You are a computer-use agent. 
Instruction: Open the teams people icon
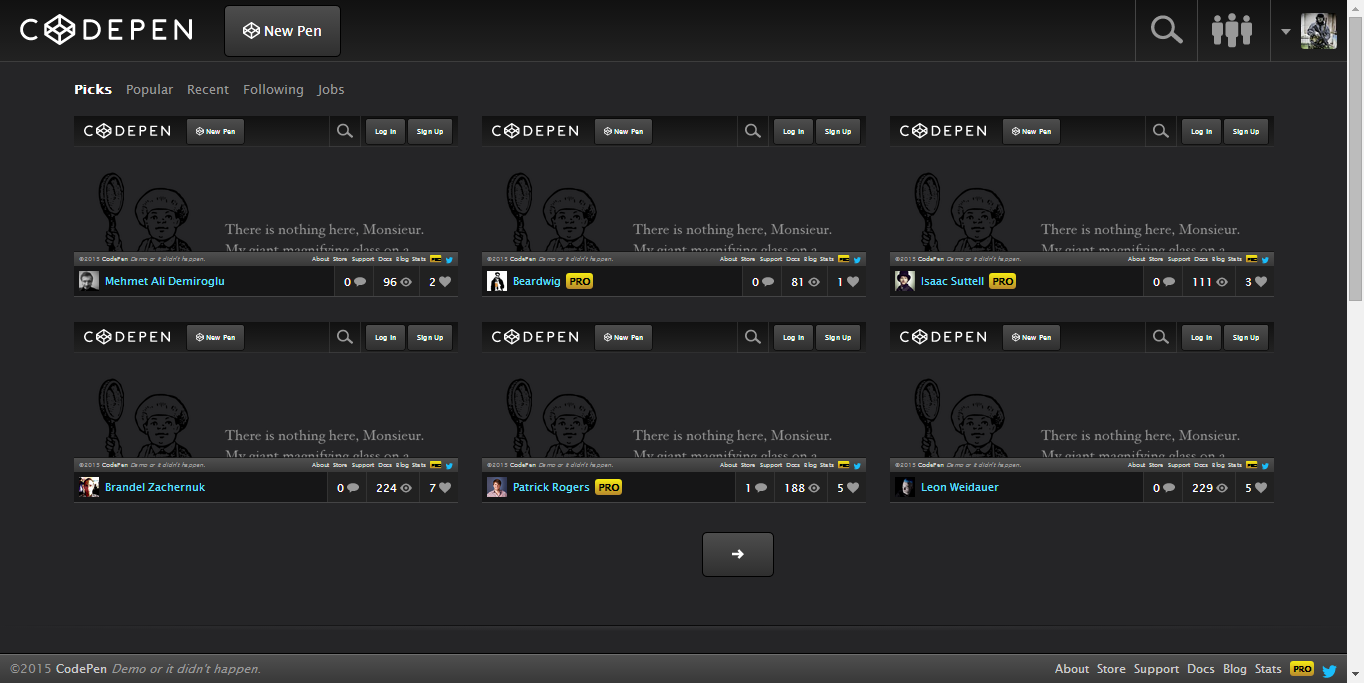[x=1232, y=30]
